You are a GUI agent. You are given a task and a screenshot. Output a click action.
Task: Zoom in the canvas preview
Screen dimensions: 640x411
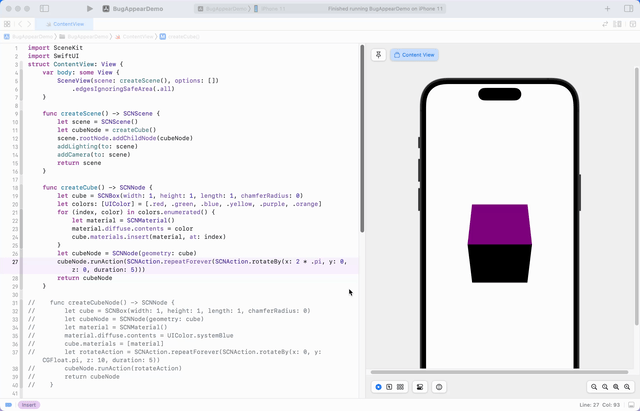click(627, 387)
